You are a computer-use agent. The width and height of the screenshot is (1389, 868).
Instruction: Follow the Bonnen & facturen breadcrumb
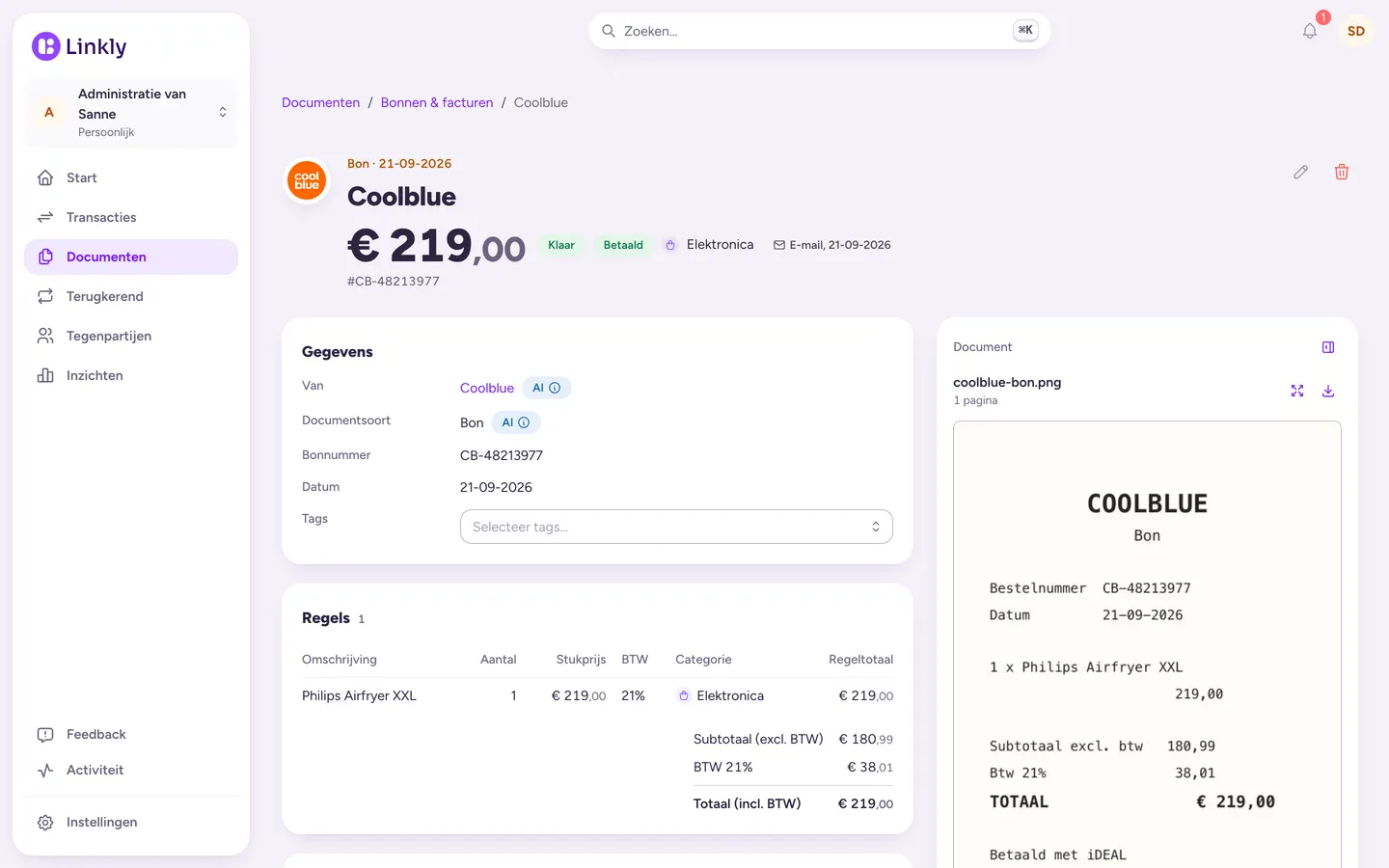[437, 102]
